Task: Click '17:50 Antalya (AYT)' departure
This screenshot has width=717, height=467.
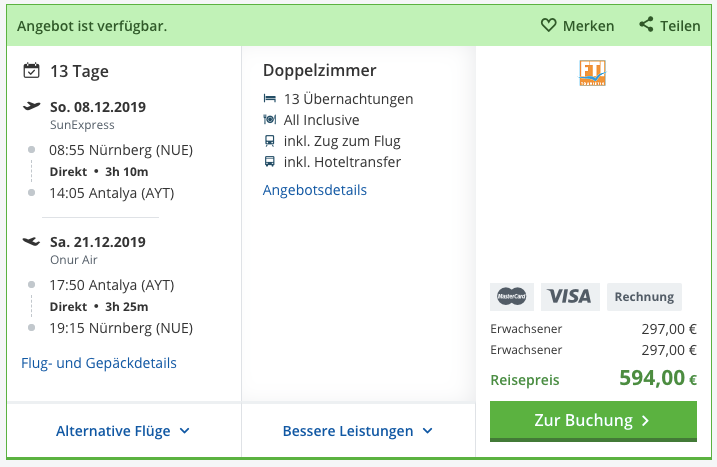Action: [112, 285]
